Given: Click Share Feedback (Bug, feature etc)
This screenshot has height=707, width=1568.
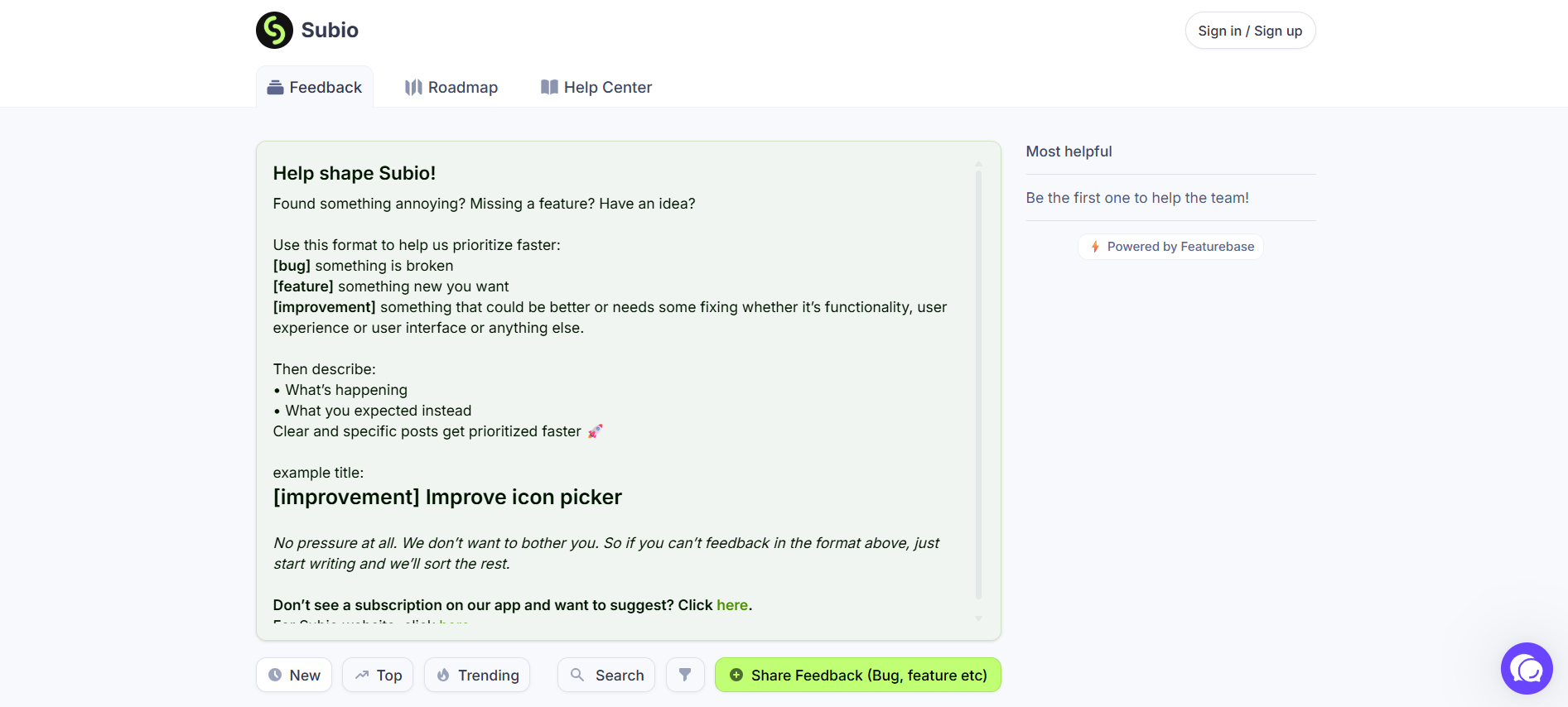Looking at the screenshot, I should tap(858, 675).
